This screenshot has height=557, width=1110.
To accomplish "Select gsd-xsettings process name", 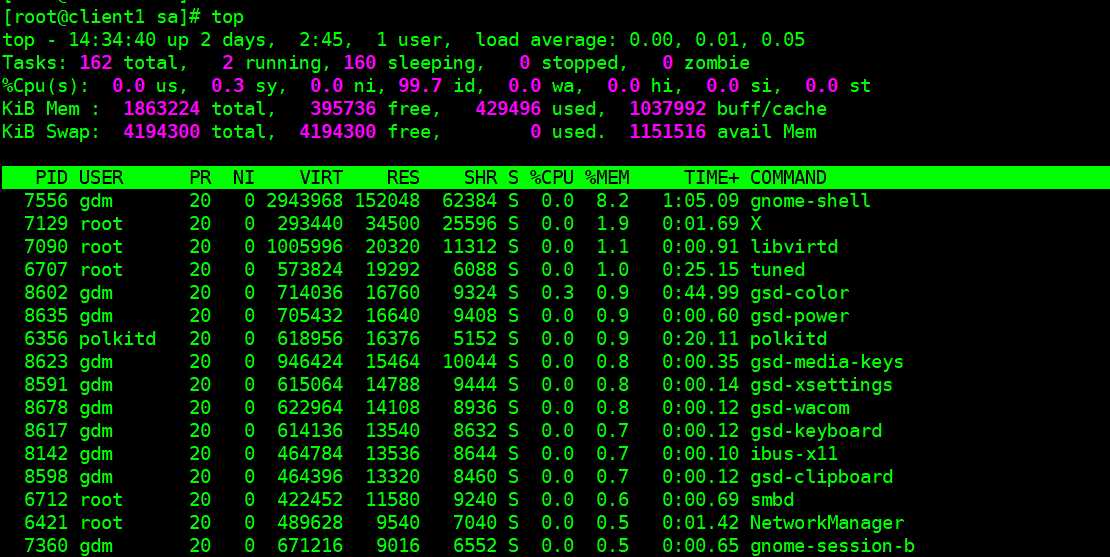I will 821,385.
